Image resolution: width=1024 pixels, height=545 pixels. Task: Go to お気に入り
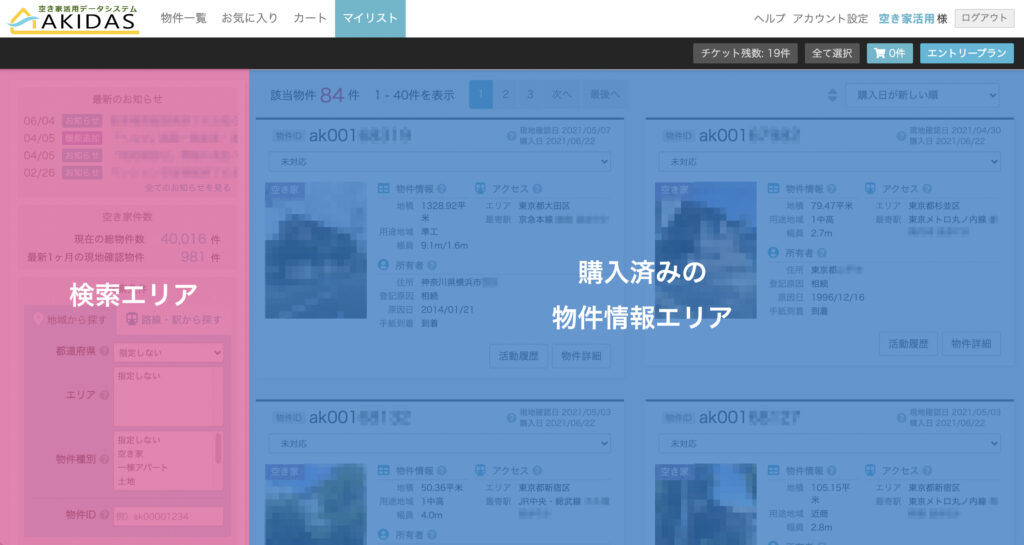pos(249,18)
